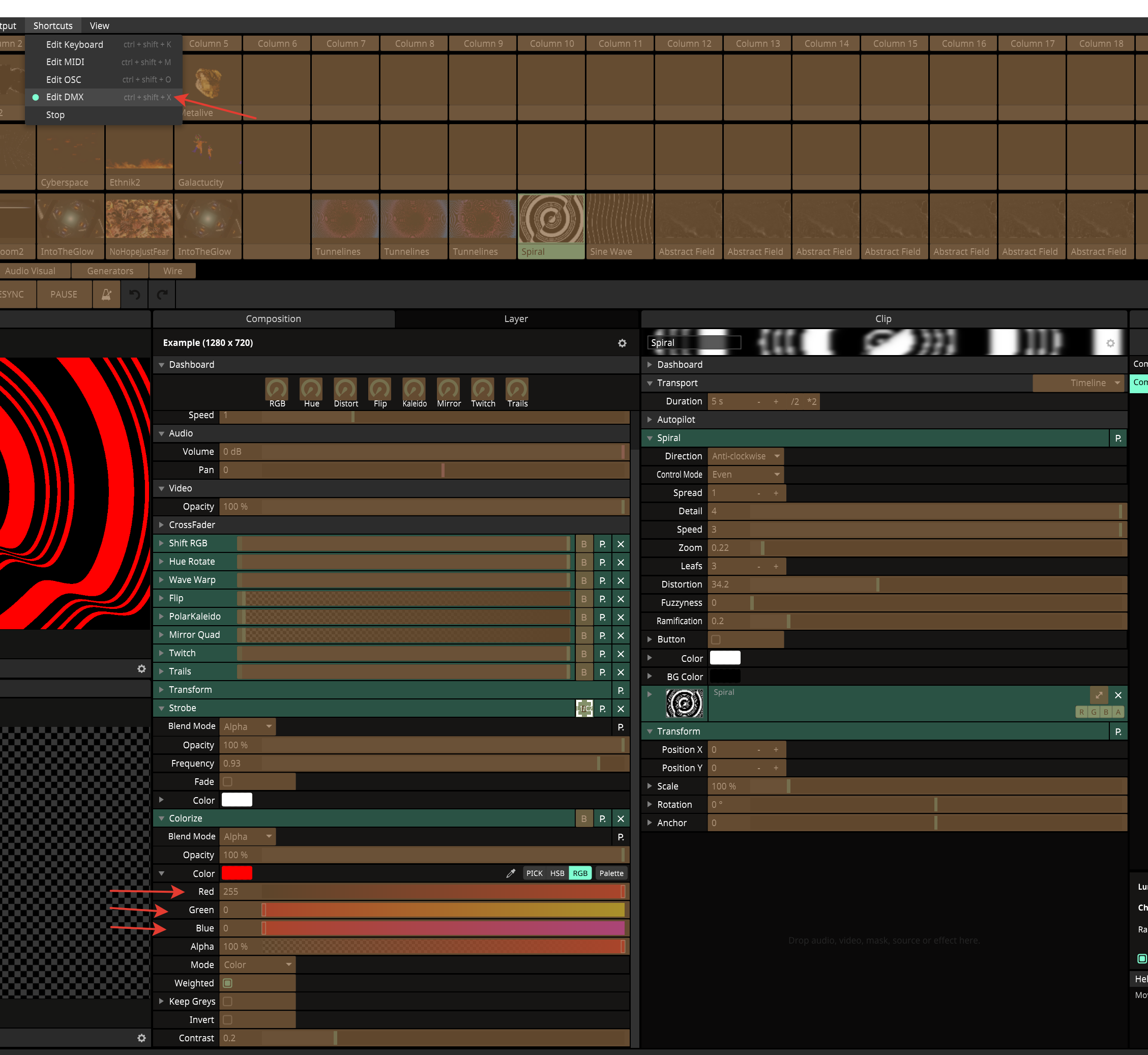Open the Control Mode Even dropdown
The height and width of the screenshot is (1055, 1148).
click(746, 475)
